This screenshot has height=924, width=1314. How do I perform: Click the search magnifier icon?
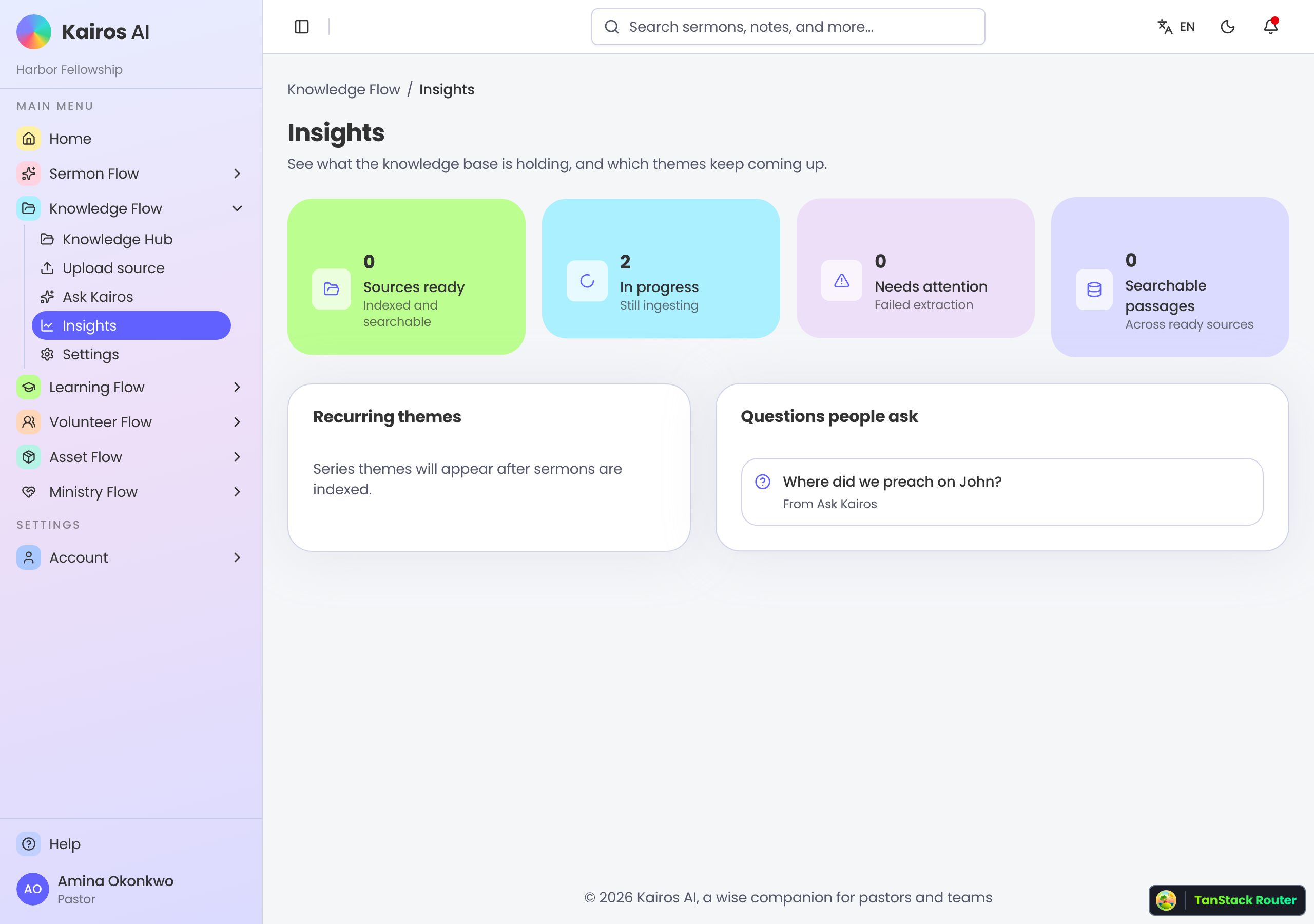(612, 27)
